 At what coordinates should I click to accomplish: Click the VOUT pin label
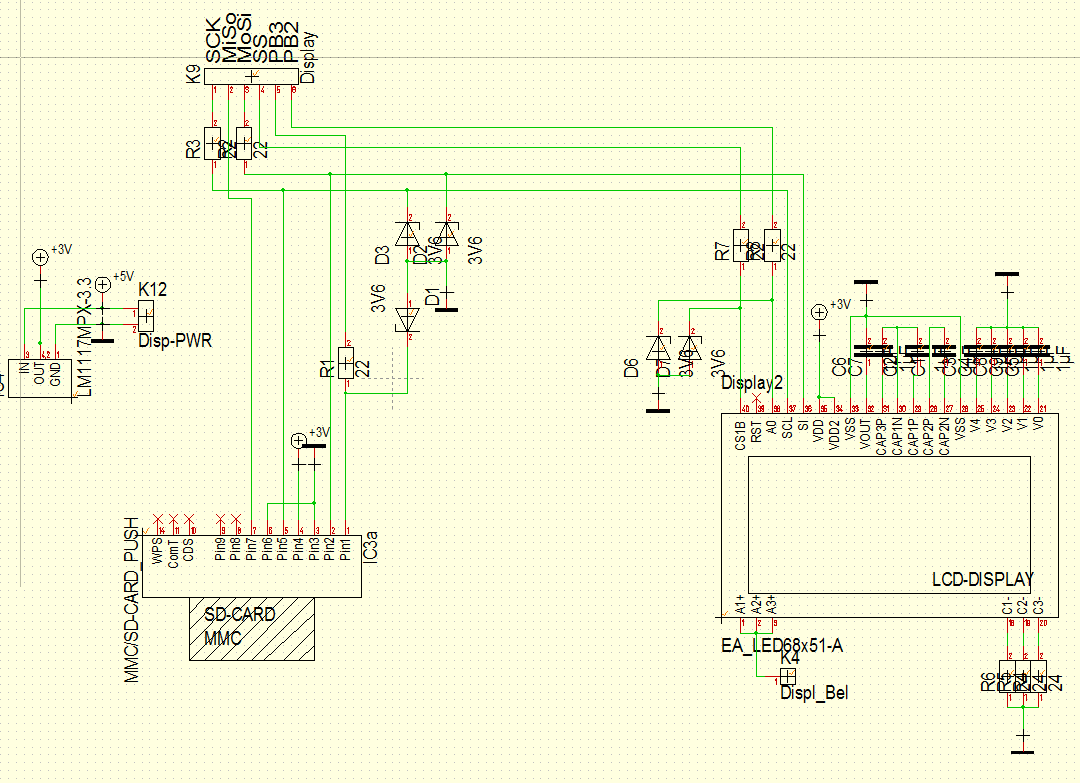(x=866, y=435)
